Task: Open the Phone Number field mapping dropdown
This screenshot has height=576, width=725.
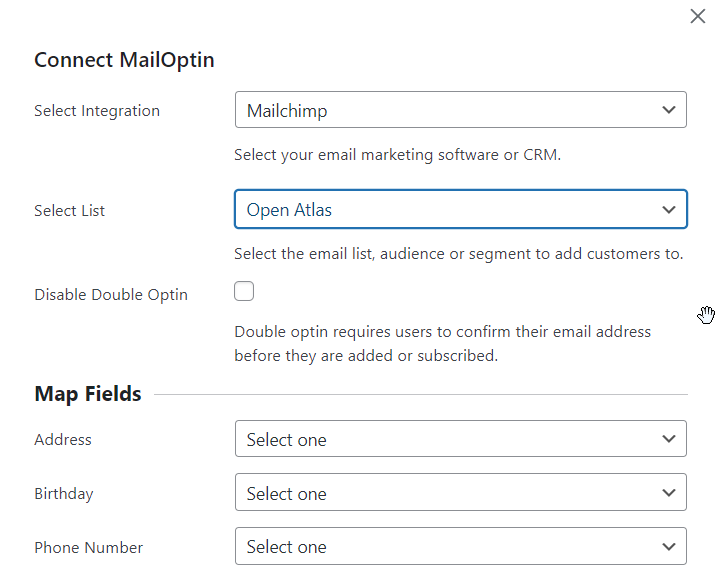Action: [x=461, y=546]
